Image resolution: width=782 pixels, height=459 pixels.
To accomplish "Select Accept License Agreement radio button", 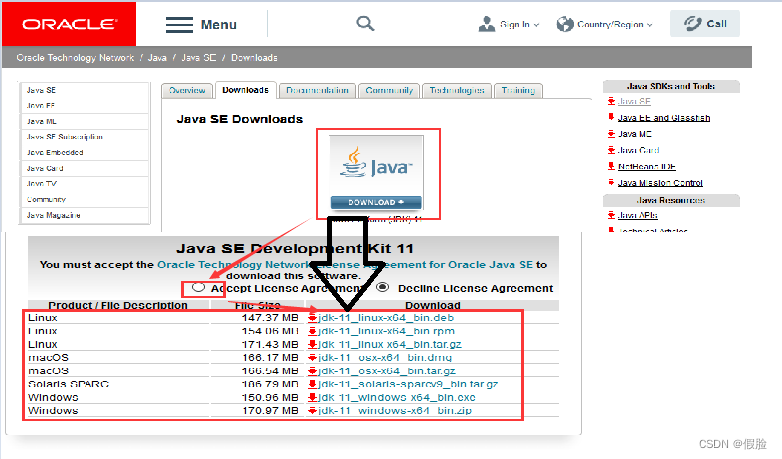I will (x=198, y=287).
